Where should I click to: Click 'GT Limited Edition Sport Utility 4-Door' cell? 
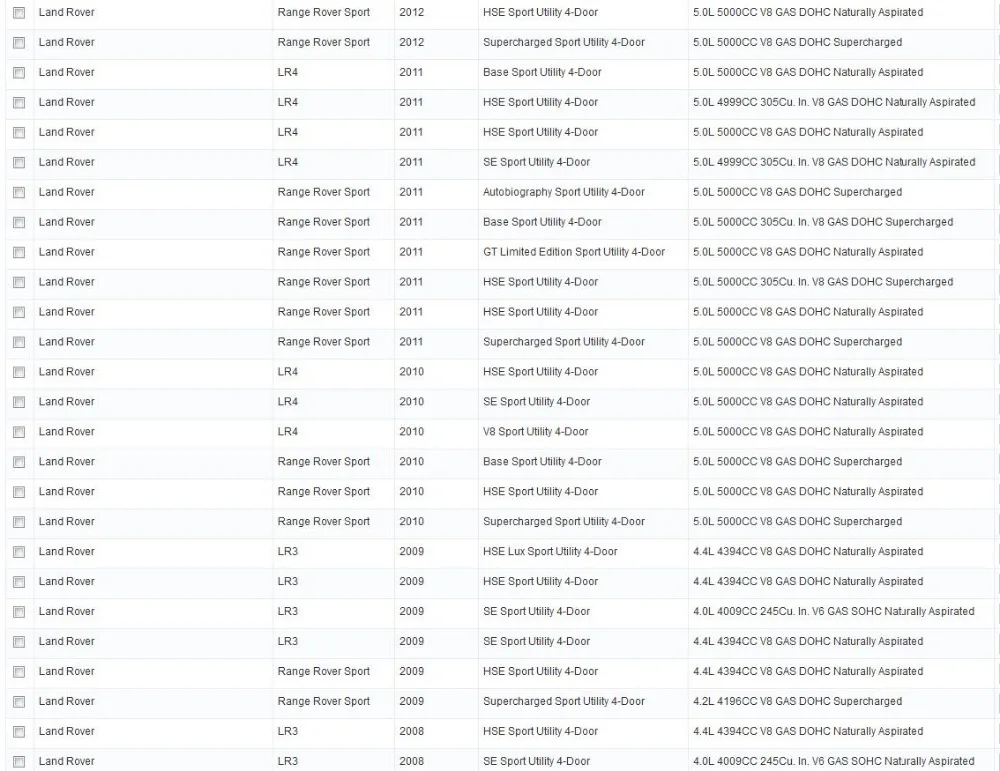(574, 252)
